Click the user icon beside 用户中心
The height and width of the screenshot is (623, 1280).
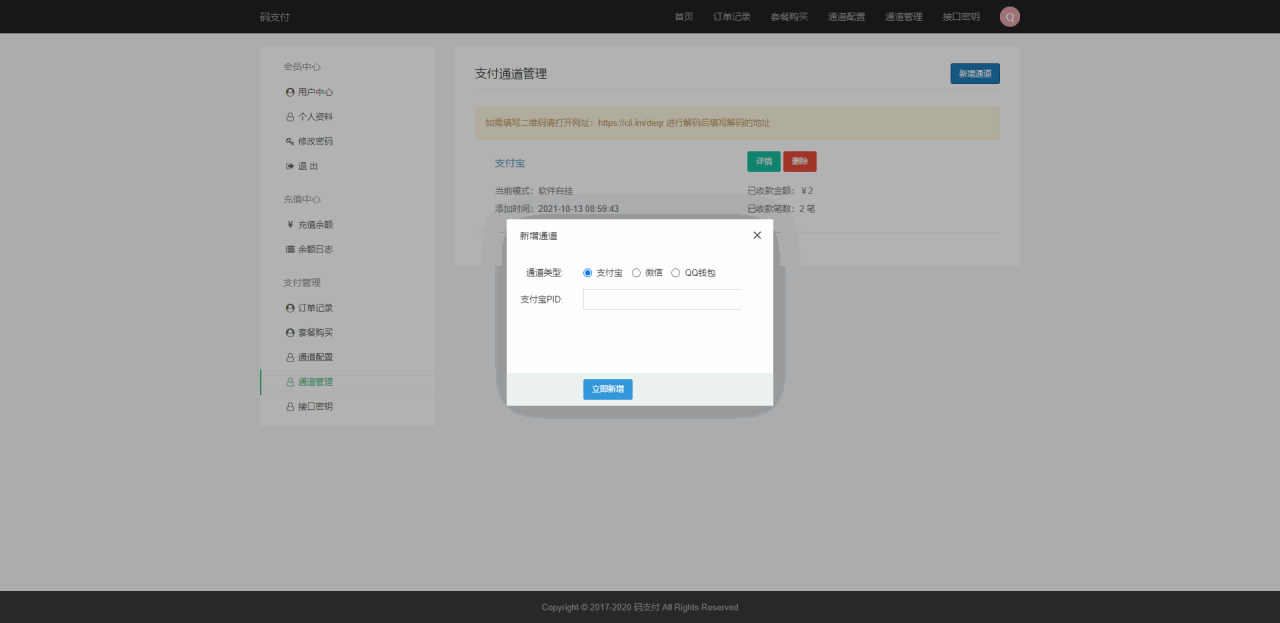(x=290, y=92)
